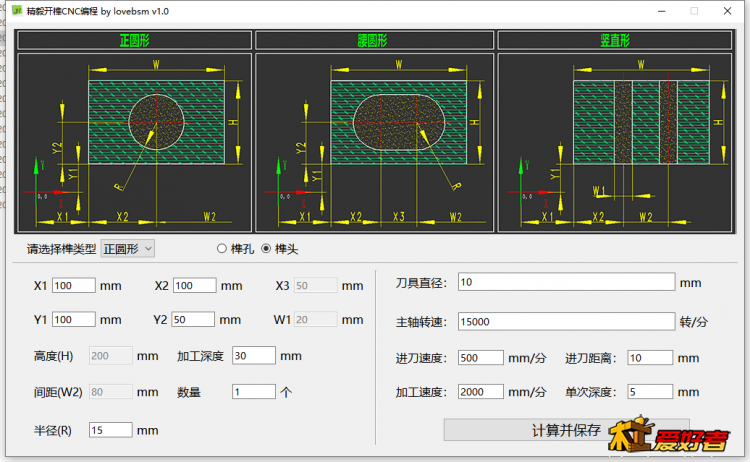Click the 腰圆形 diagram preview
The height and width of the screenshot is (462, 750).
[375, 143]
